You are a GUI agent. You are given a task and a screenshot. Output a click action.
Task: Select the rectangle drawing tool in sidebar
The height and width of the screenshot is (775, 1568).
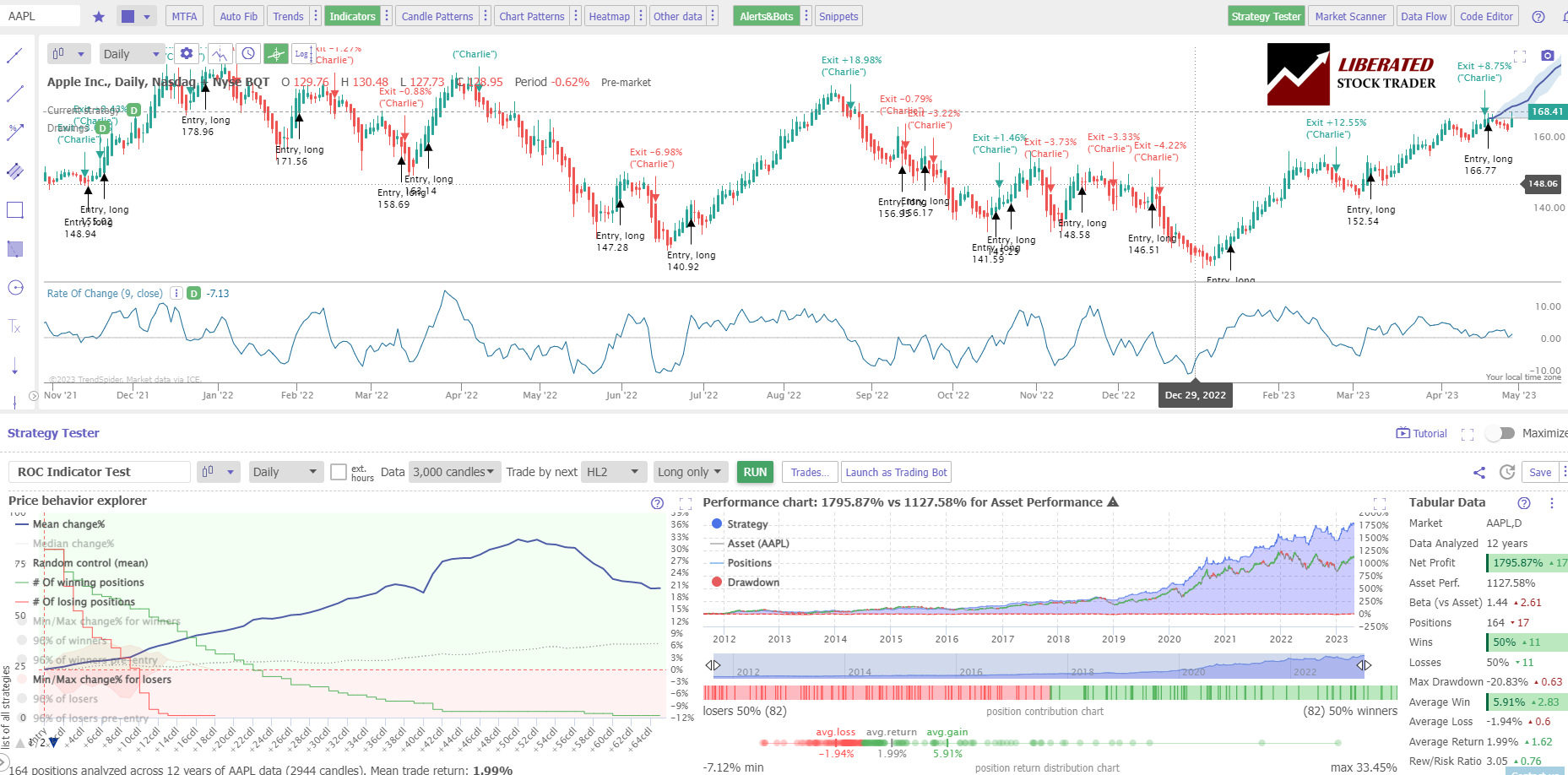click(14, 210)
